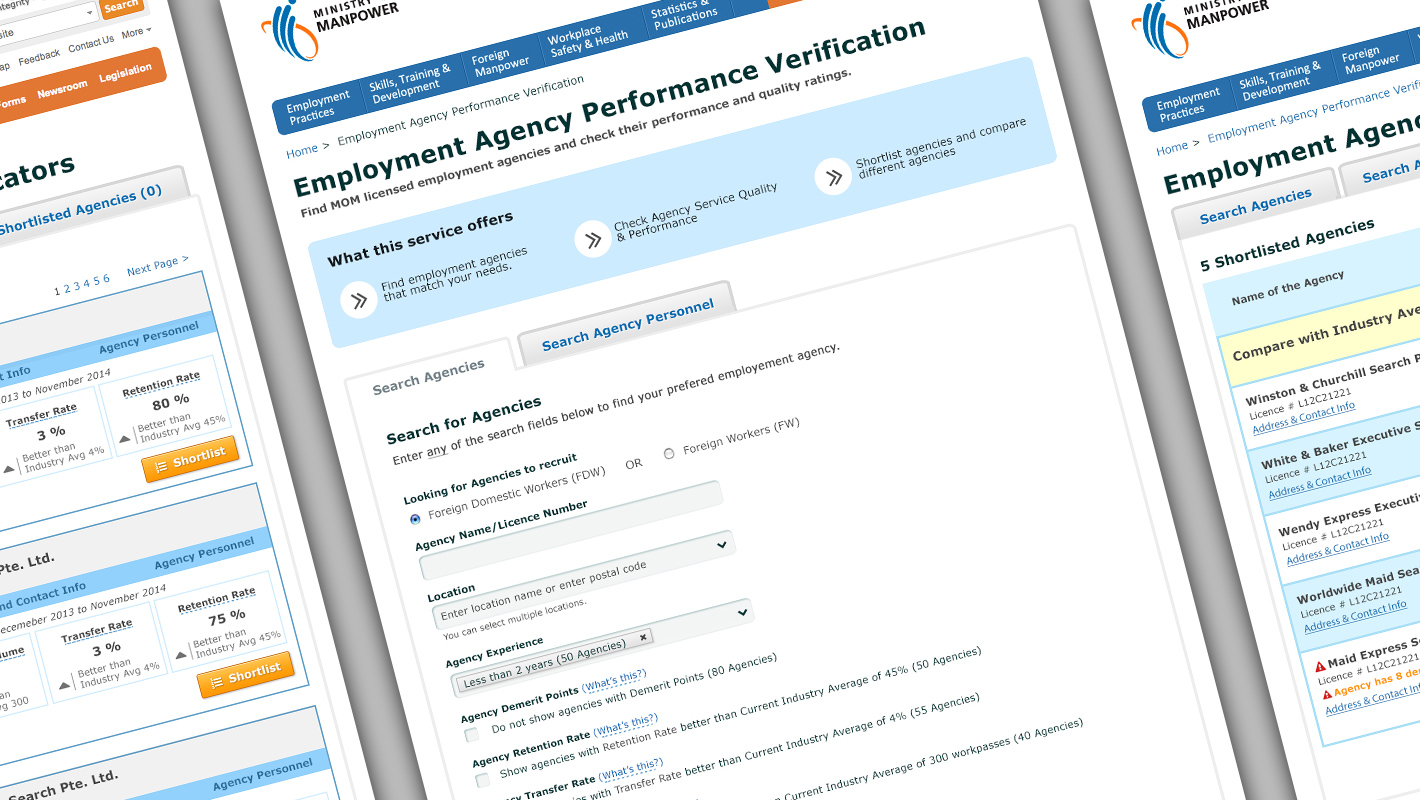Open the Agency Experience dropdown arrow
Screen dimensions: 1420x800
[742, 610]
